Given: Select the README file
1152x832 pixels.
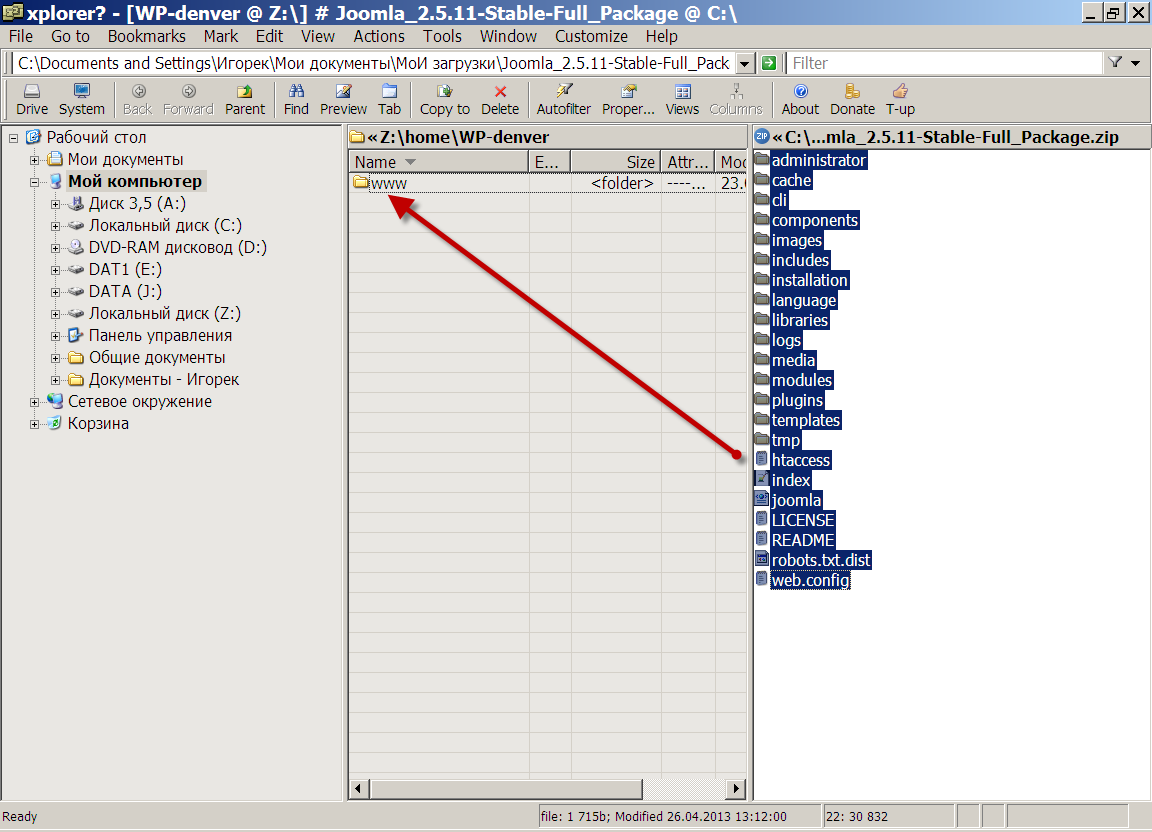Looking at the screenshot, I should tap(802, 539).
